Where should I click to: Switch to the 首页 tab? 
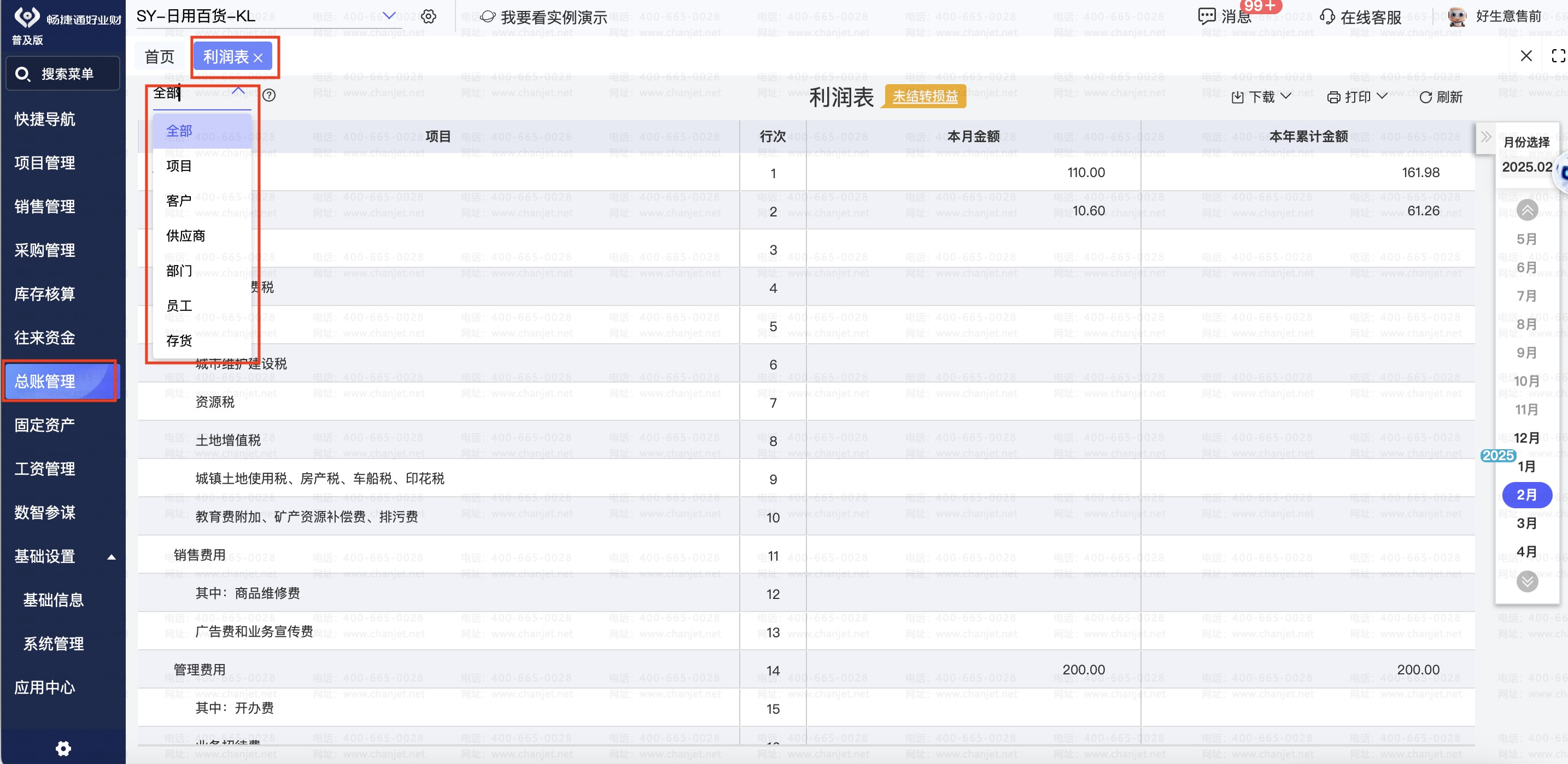click(160, 57)
